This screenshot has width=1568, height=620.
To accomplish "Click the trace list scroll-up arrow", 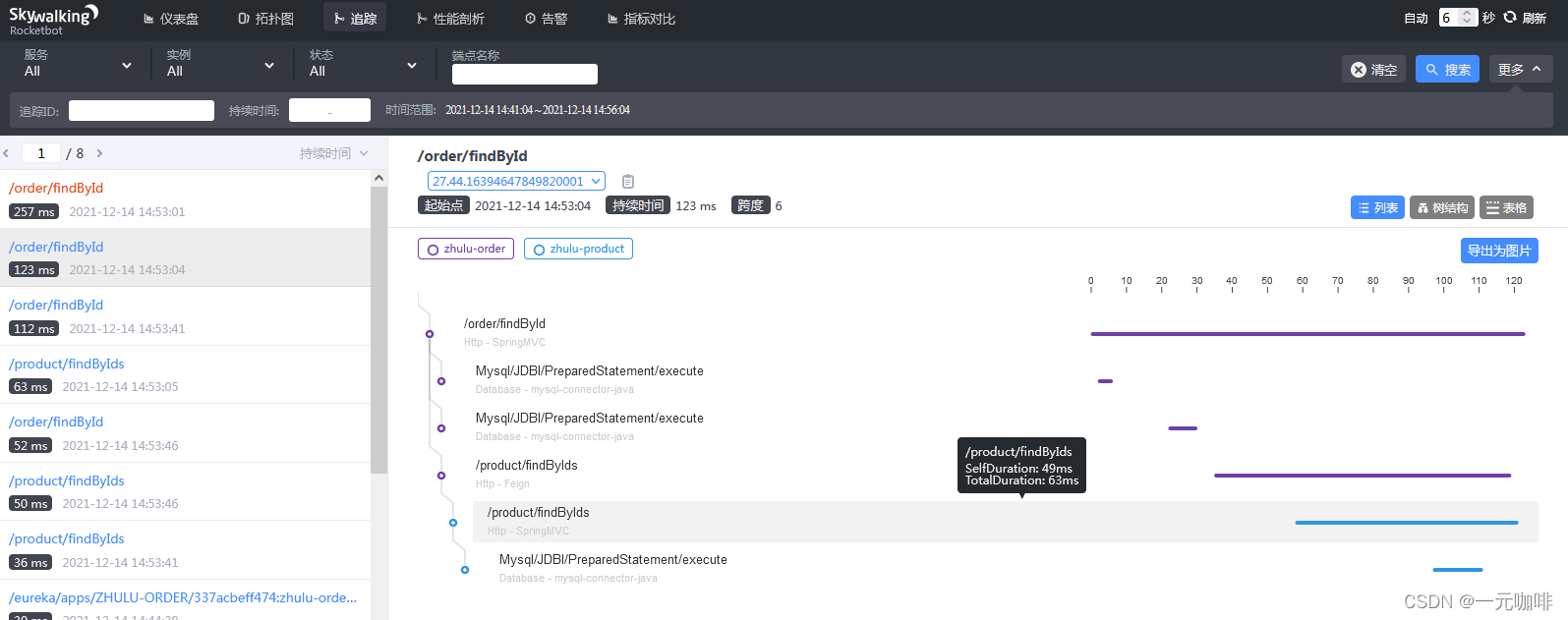I will point(378,178).
